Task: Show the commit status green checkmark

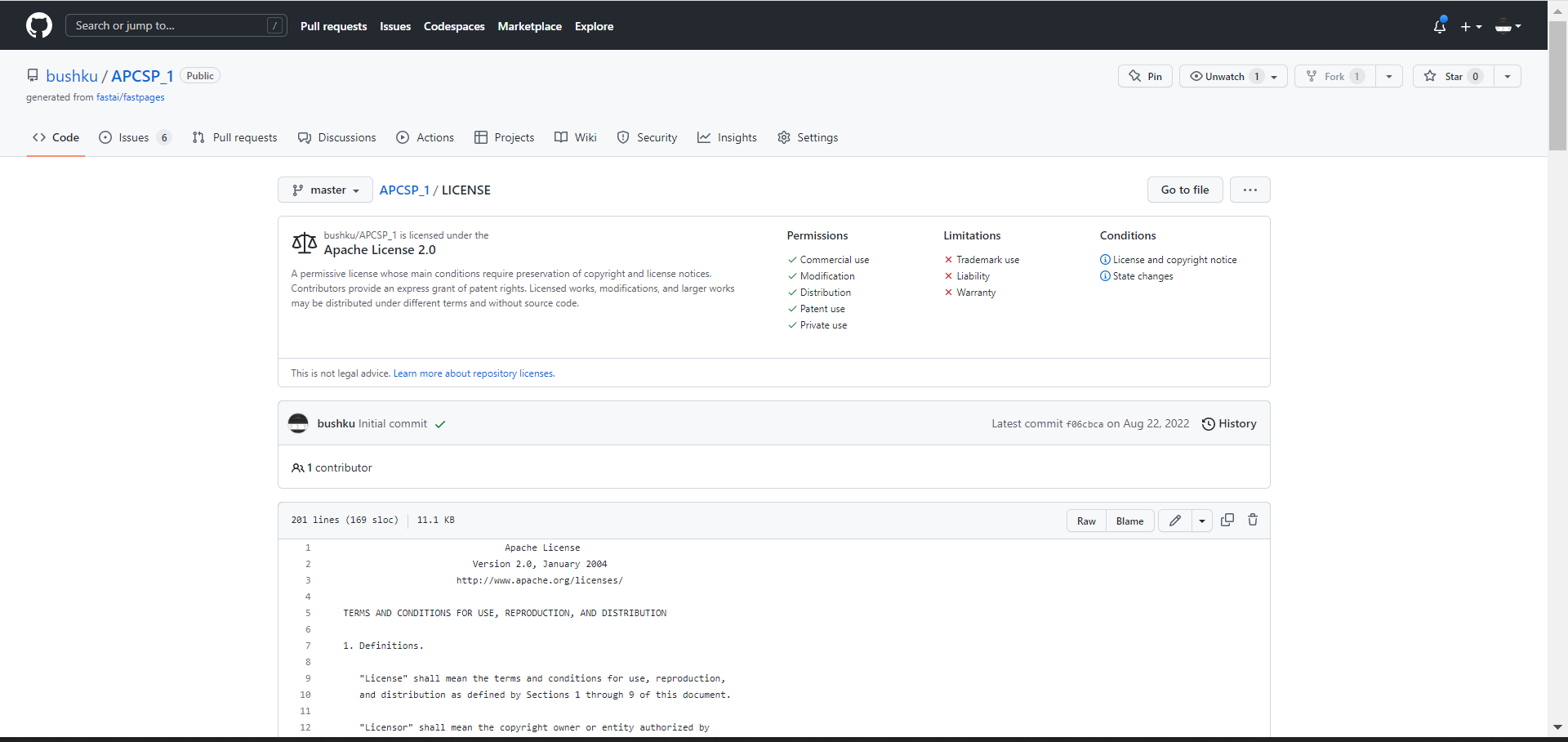Action: point(440,424)
